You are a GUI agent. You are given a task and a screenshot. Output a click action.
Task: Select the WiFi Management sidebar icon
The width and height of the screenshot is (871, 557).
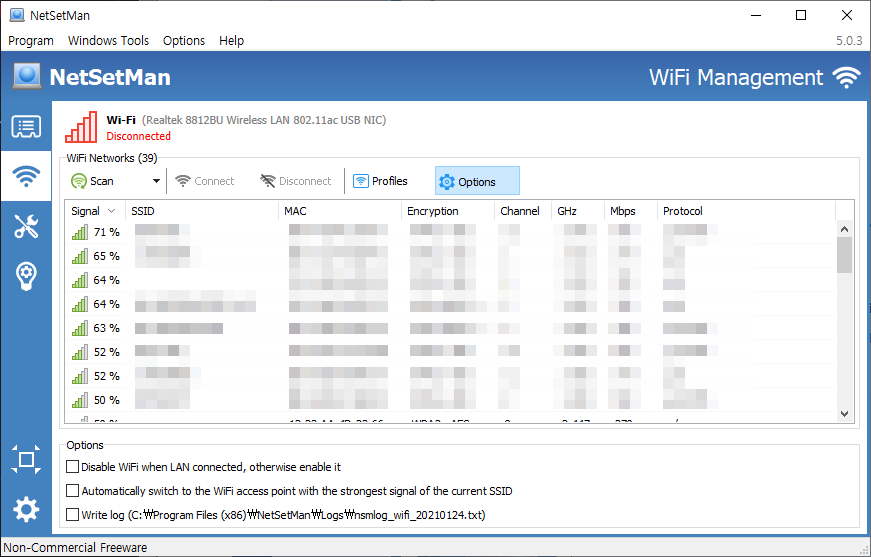[x=26, y=176]
